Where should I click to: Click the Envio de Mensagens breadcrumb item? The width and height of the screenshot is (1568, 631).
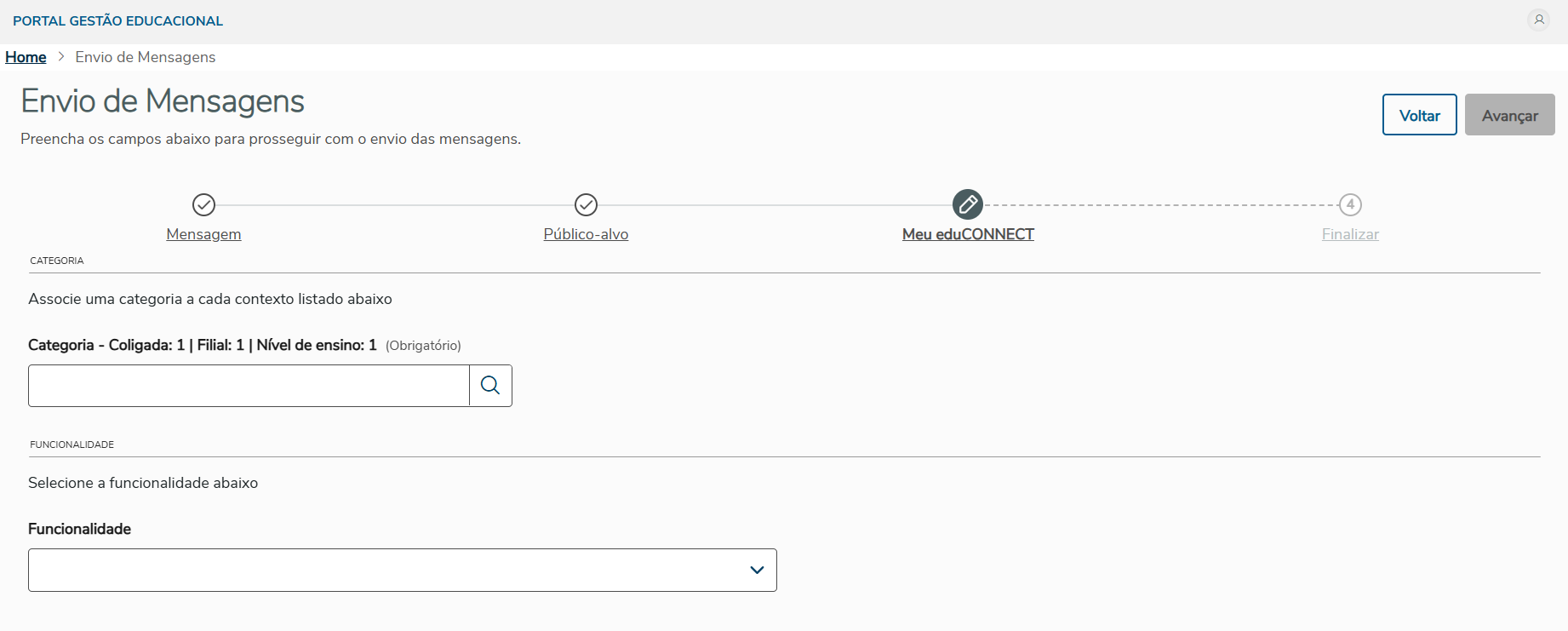click(146, 57)
